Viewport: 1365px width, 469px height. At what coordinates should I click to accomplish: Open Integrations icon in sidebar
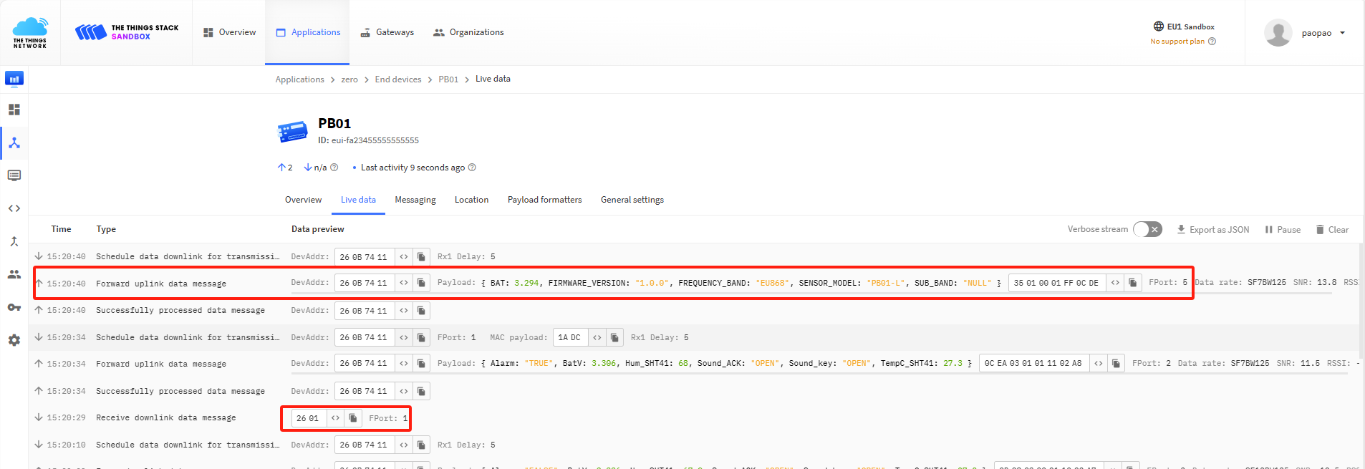tap(14, 241)
